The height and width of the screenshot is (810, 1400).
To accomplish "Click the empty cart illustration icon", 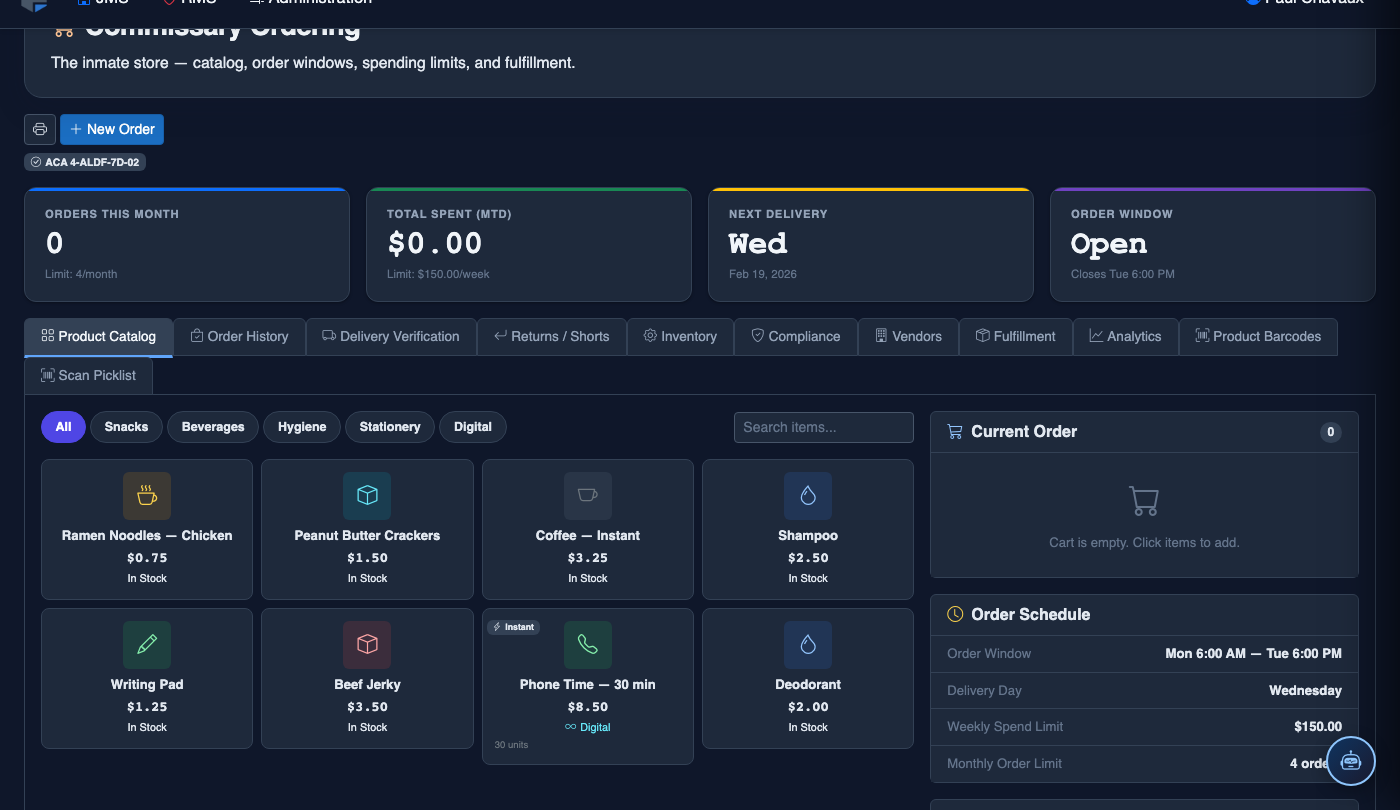I will (x=1144, y=501).
